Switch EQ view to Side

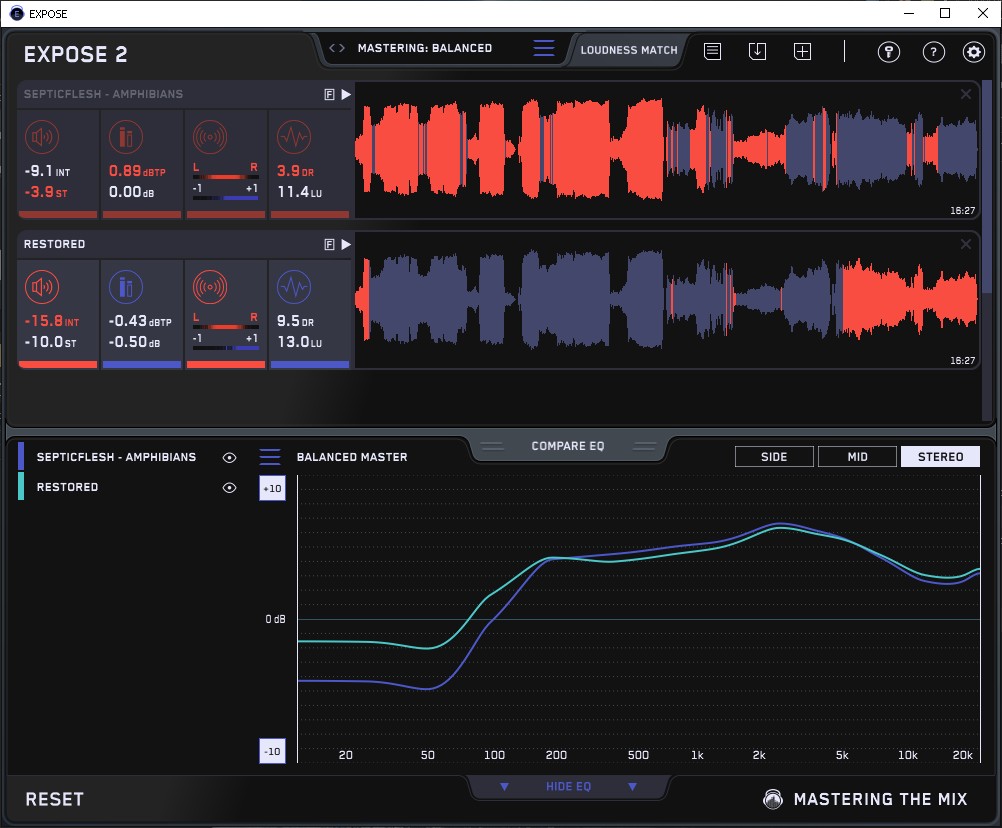(775, 457)
